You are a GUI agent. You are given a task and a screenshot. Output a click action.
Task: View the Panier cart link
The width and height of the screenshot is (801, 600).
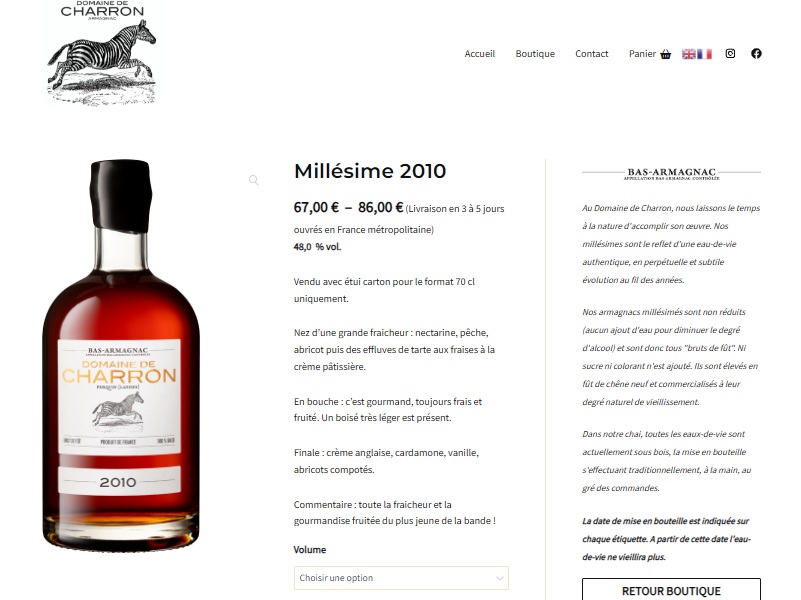click(642, 54)
